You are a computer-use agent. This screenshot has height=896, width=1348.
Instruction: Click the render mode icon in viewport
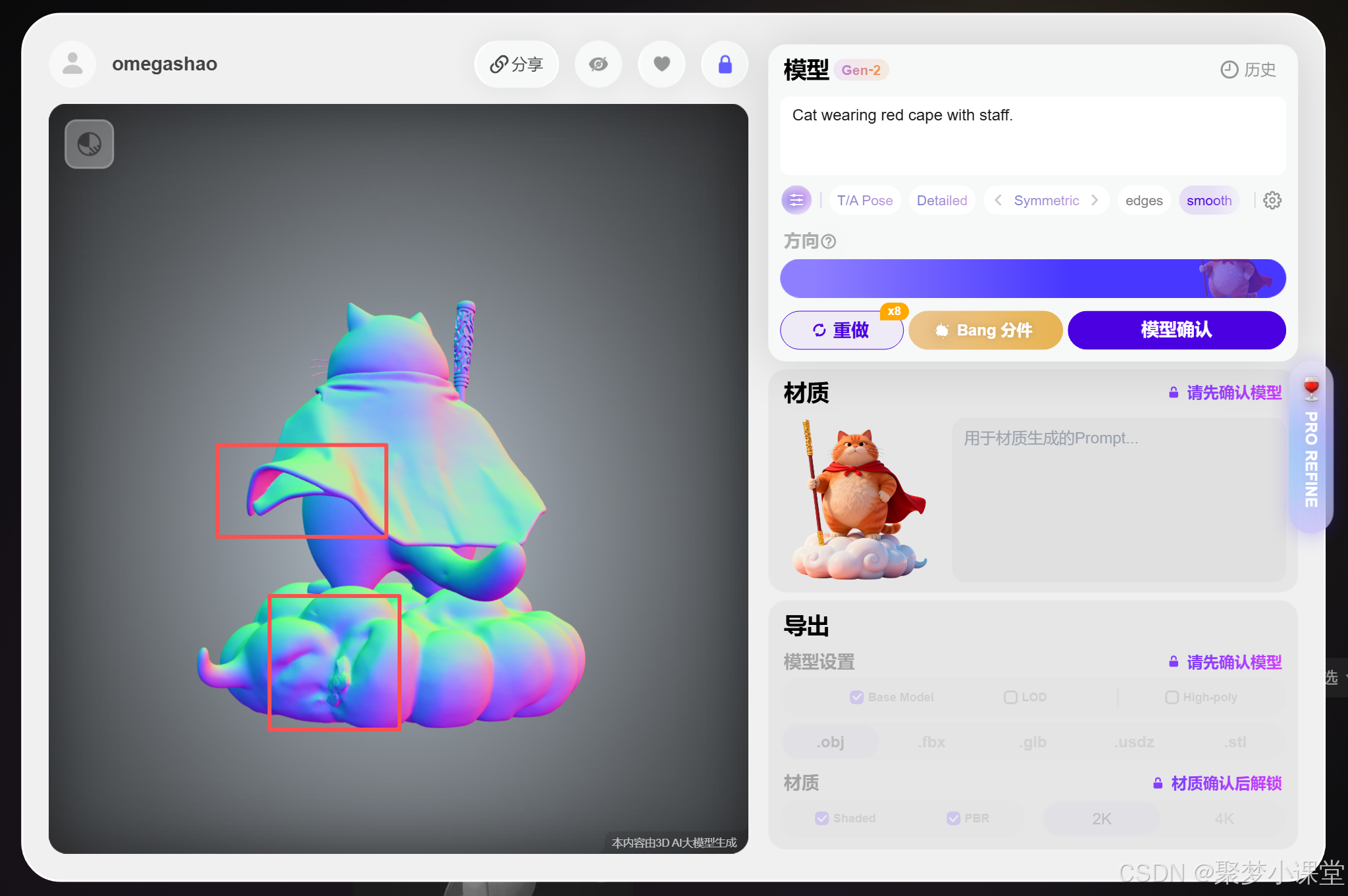coord(90,144)
